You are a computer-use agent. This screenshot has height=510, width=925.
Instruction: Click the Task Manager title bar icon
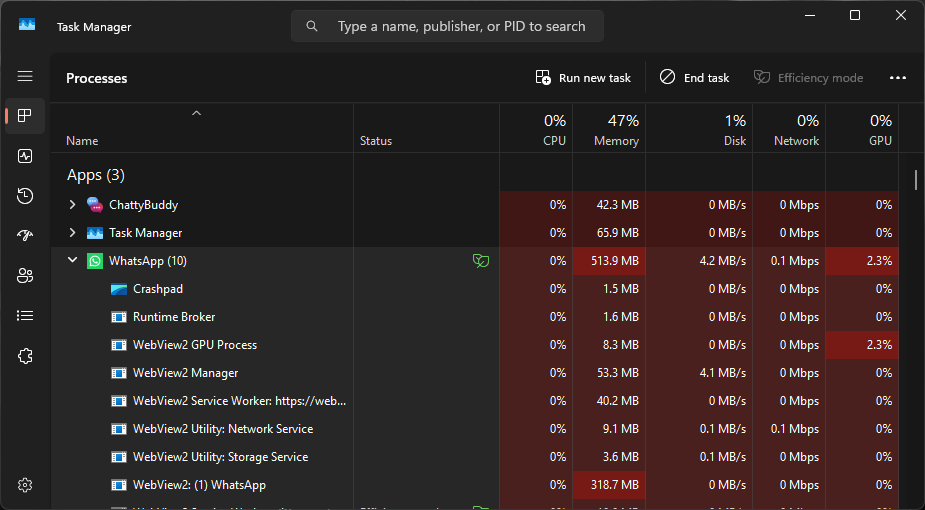27,24
